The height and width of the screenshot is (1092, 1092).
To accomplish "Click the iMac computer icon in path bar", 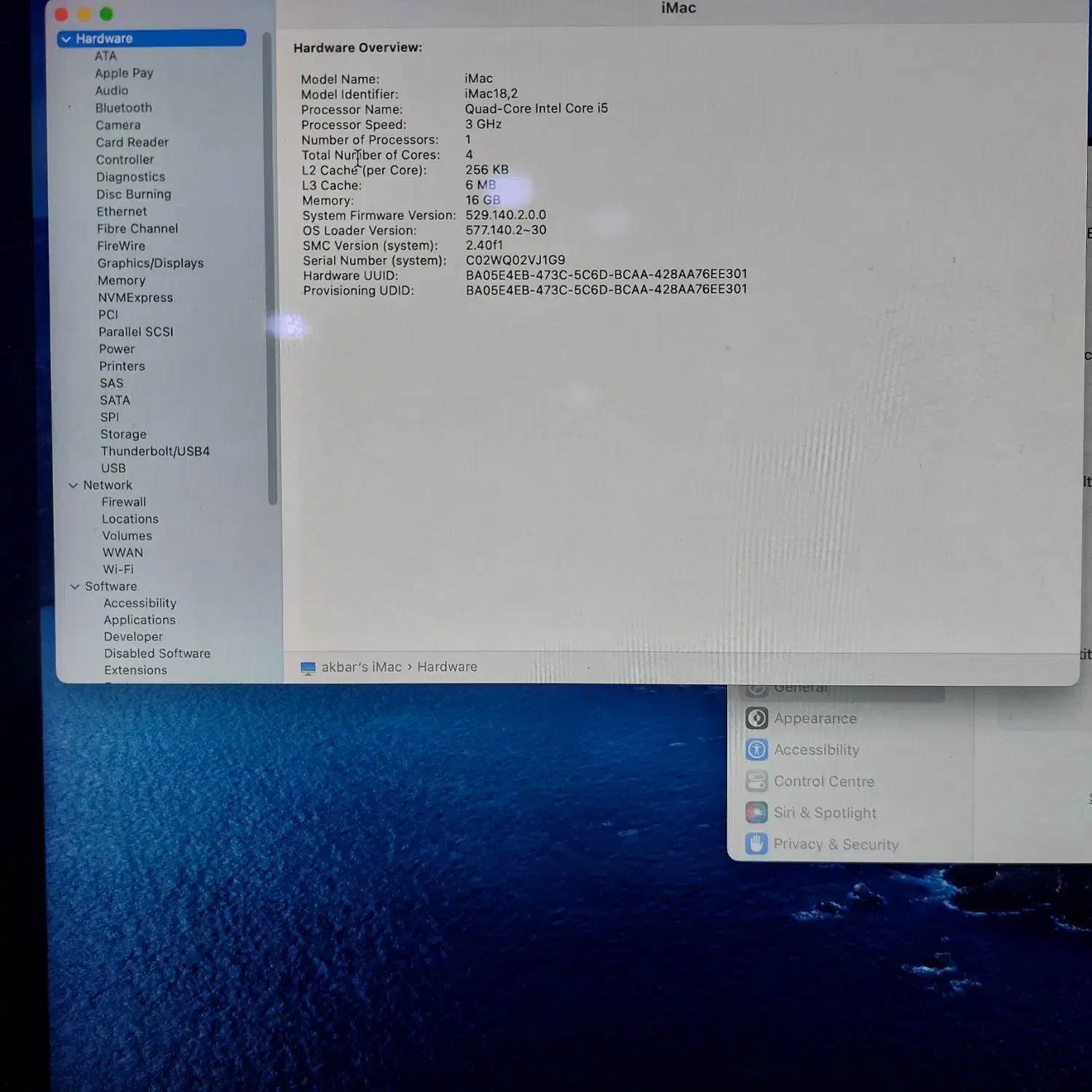I will click(x=308, y=668).
